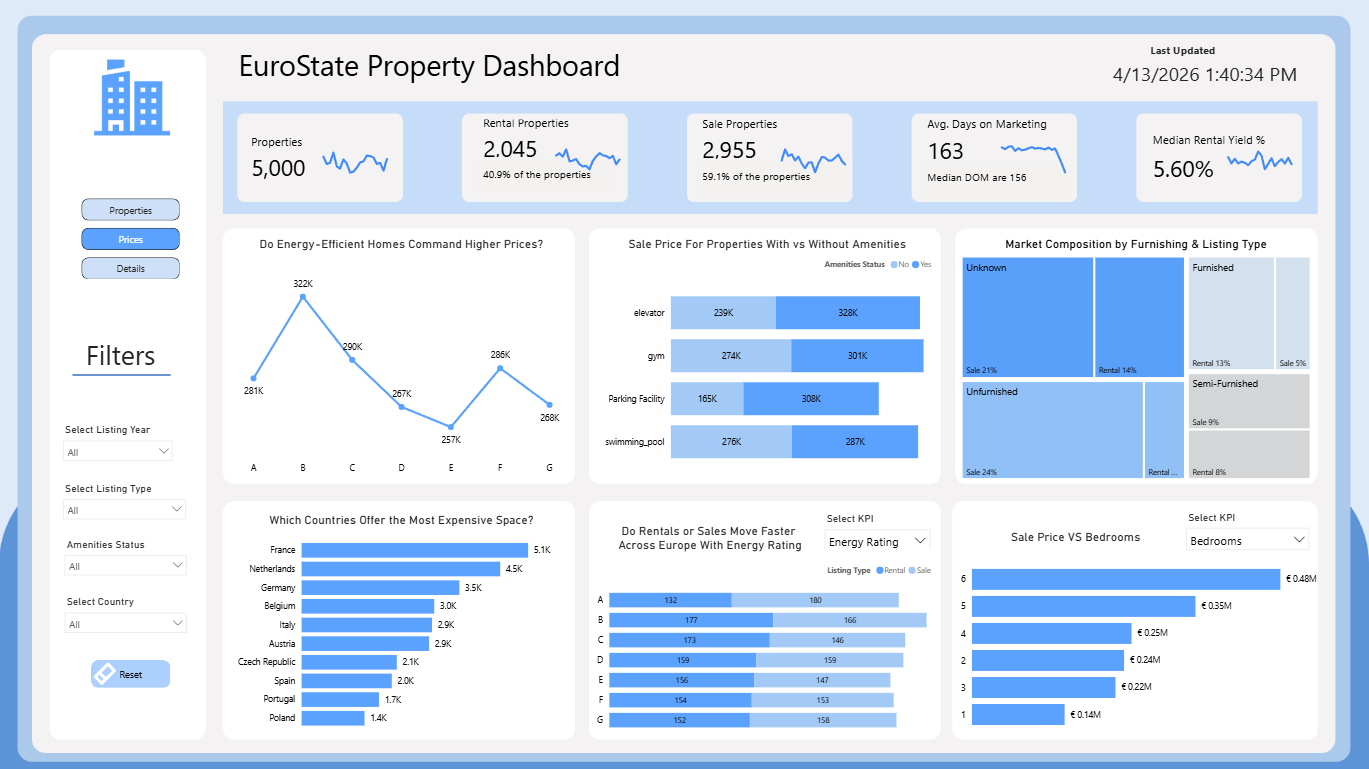The image size is (1369, 769).
Task: Switch to the Prices page button
Action: pos(130,239)
